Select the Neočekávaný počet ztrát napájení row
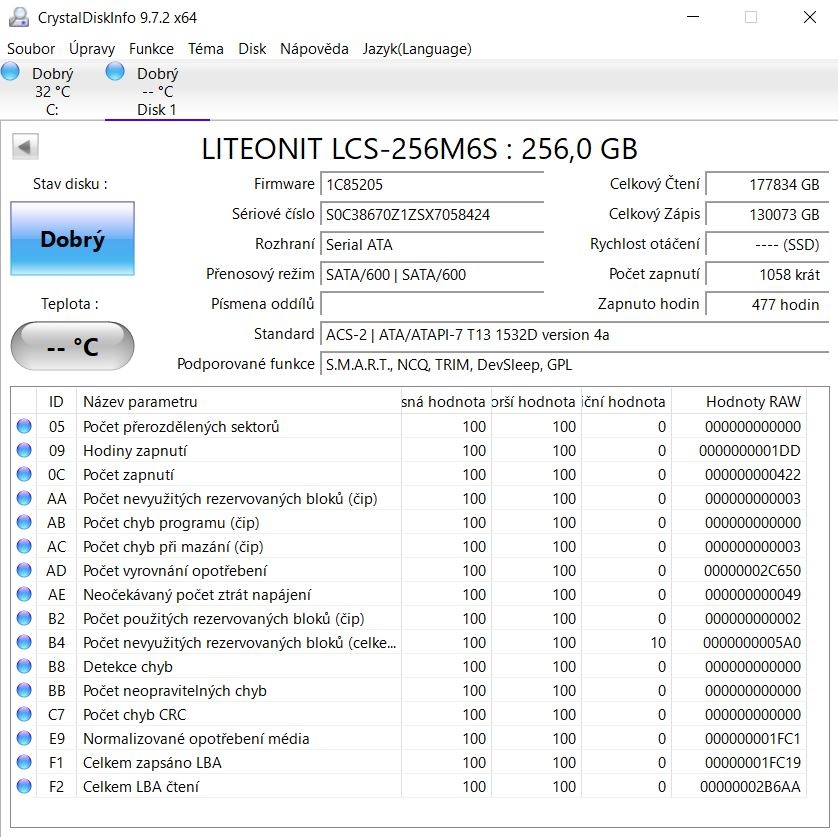The image size is (838, 837). tap(409, 594)
